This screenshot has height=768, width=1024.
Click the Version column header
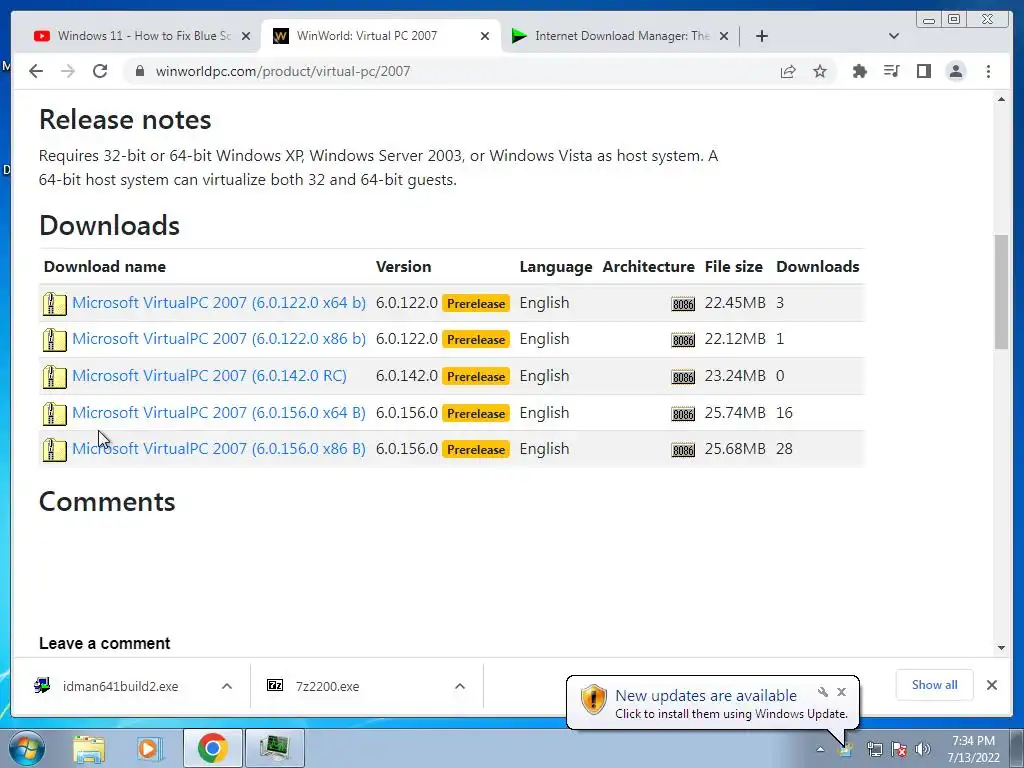(404, 266)
